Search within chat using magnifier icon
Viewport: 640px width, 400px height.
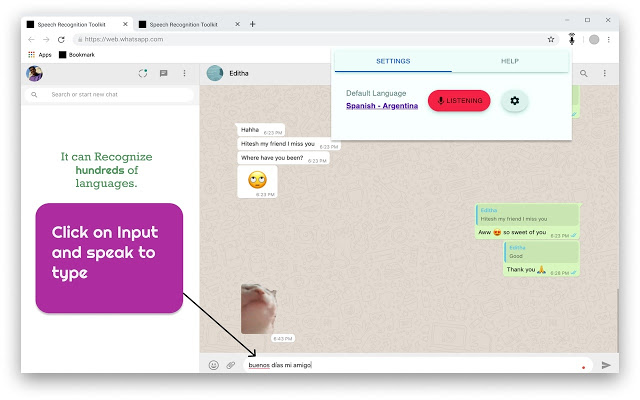coord(584,73)
